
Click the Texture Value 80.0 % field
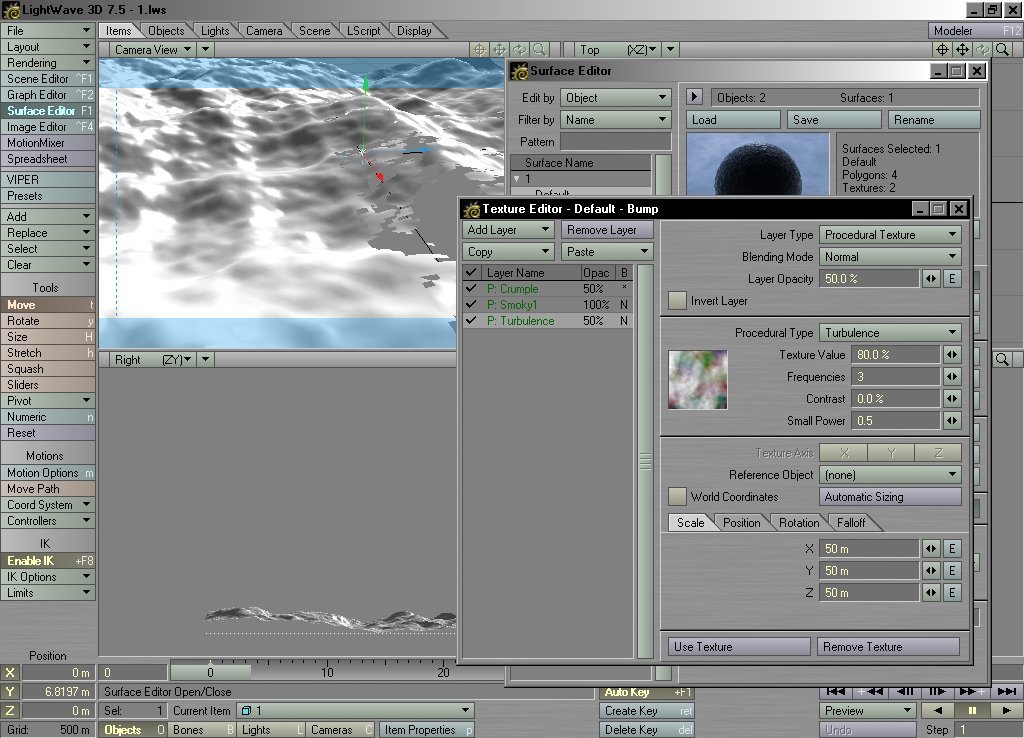895,355
